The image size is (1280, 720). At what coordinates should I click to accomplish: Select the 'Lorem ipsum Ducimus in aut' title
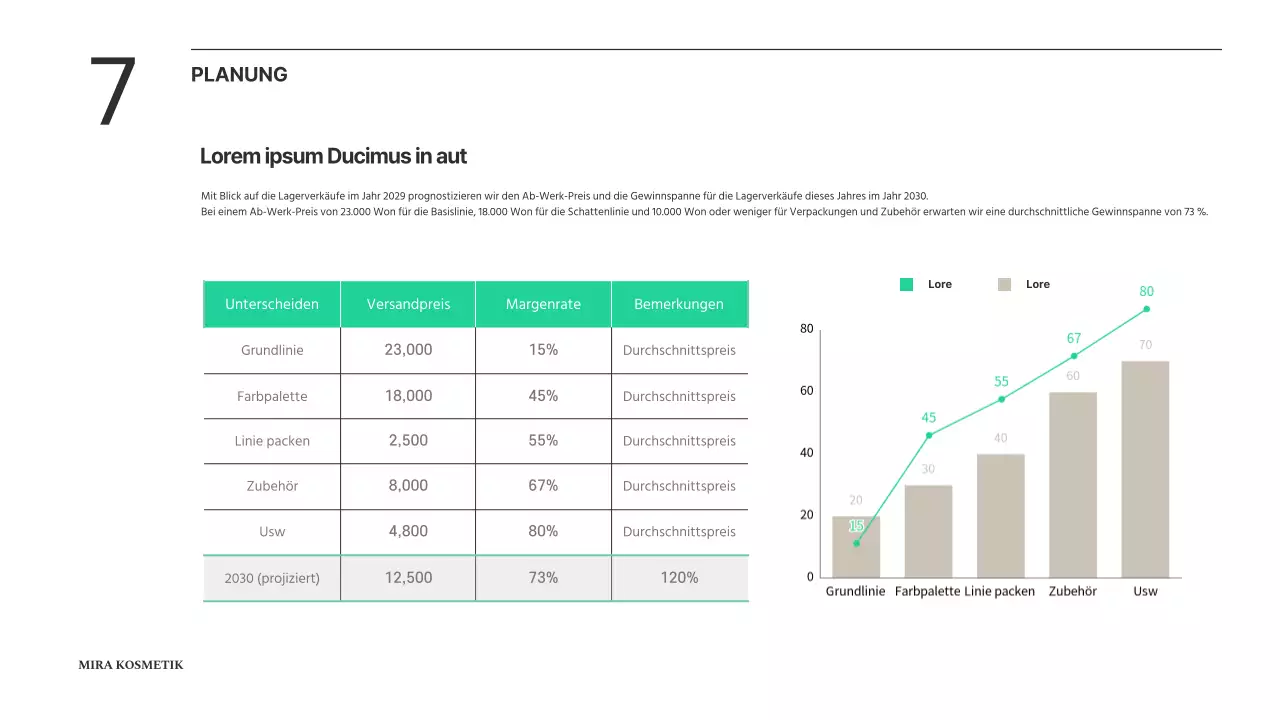pyautogui.click(x=333, y=157)
